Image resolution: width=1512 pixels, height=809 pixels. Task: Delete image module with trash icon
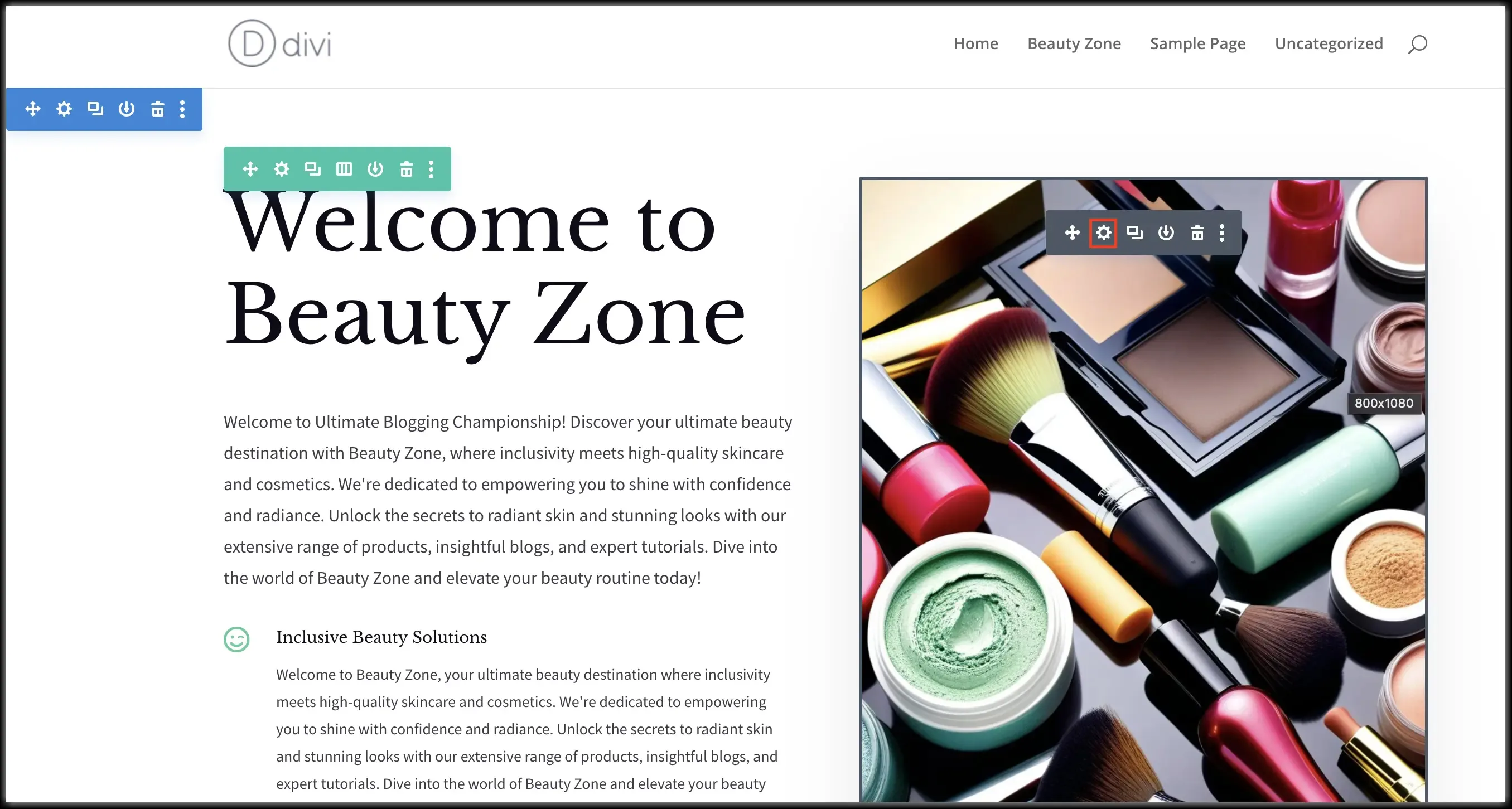click(1197, 232)
